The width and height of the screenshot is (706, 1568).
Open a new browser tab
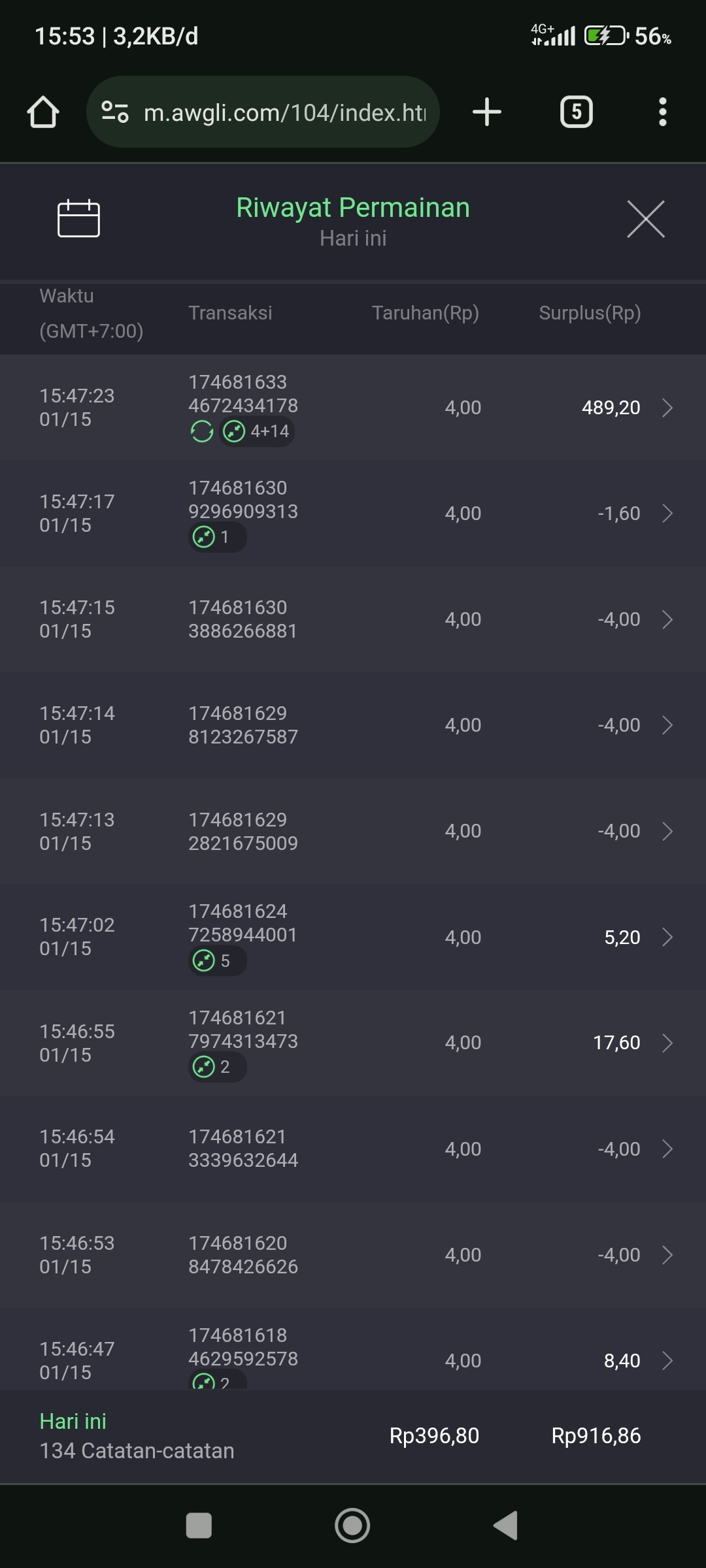(487, 112)
